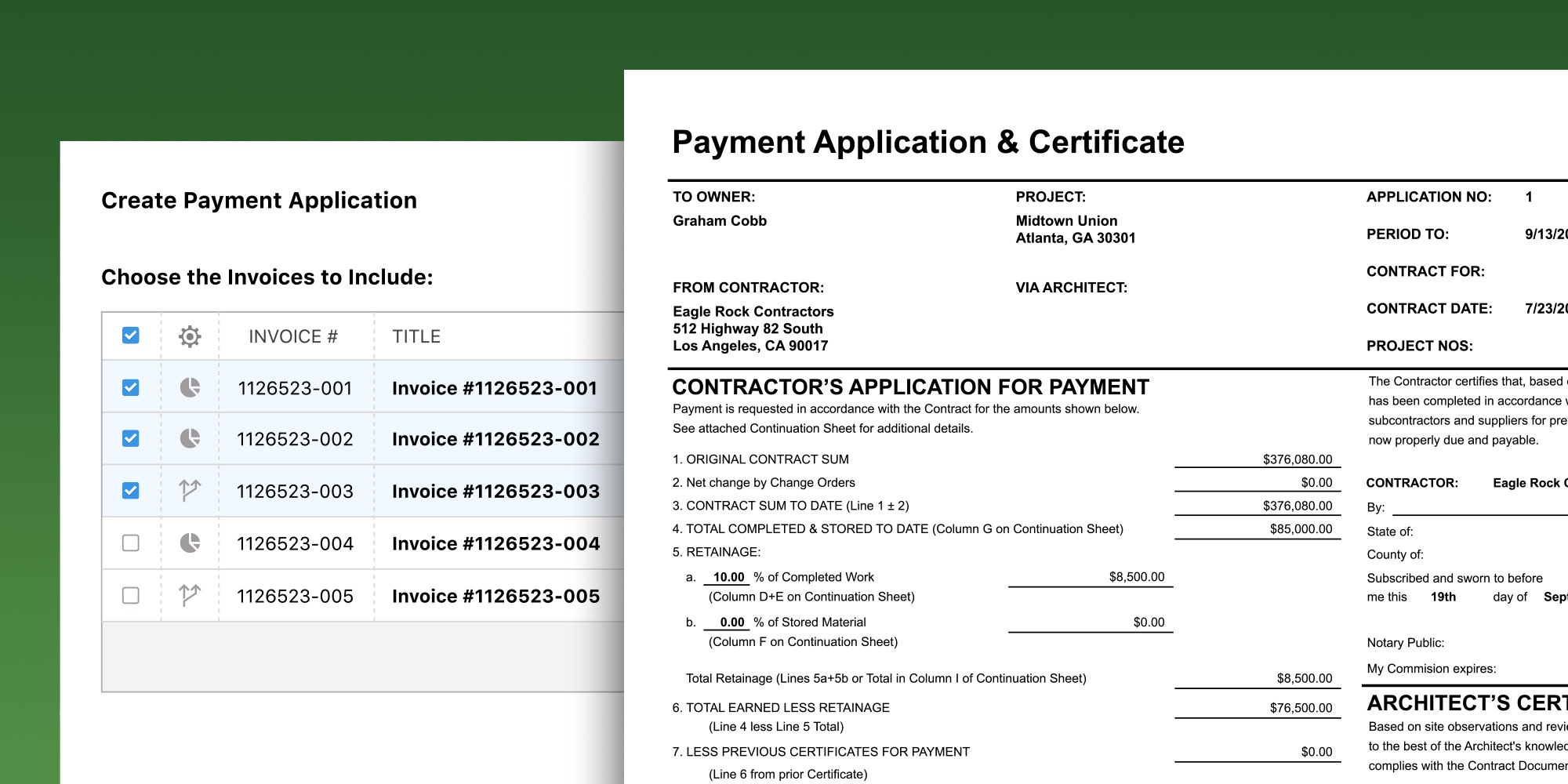Select the milestone arrows icon for invoice 1126523-005
1568x784 pixels.
click(x=189, y=594)
